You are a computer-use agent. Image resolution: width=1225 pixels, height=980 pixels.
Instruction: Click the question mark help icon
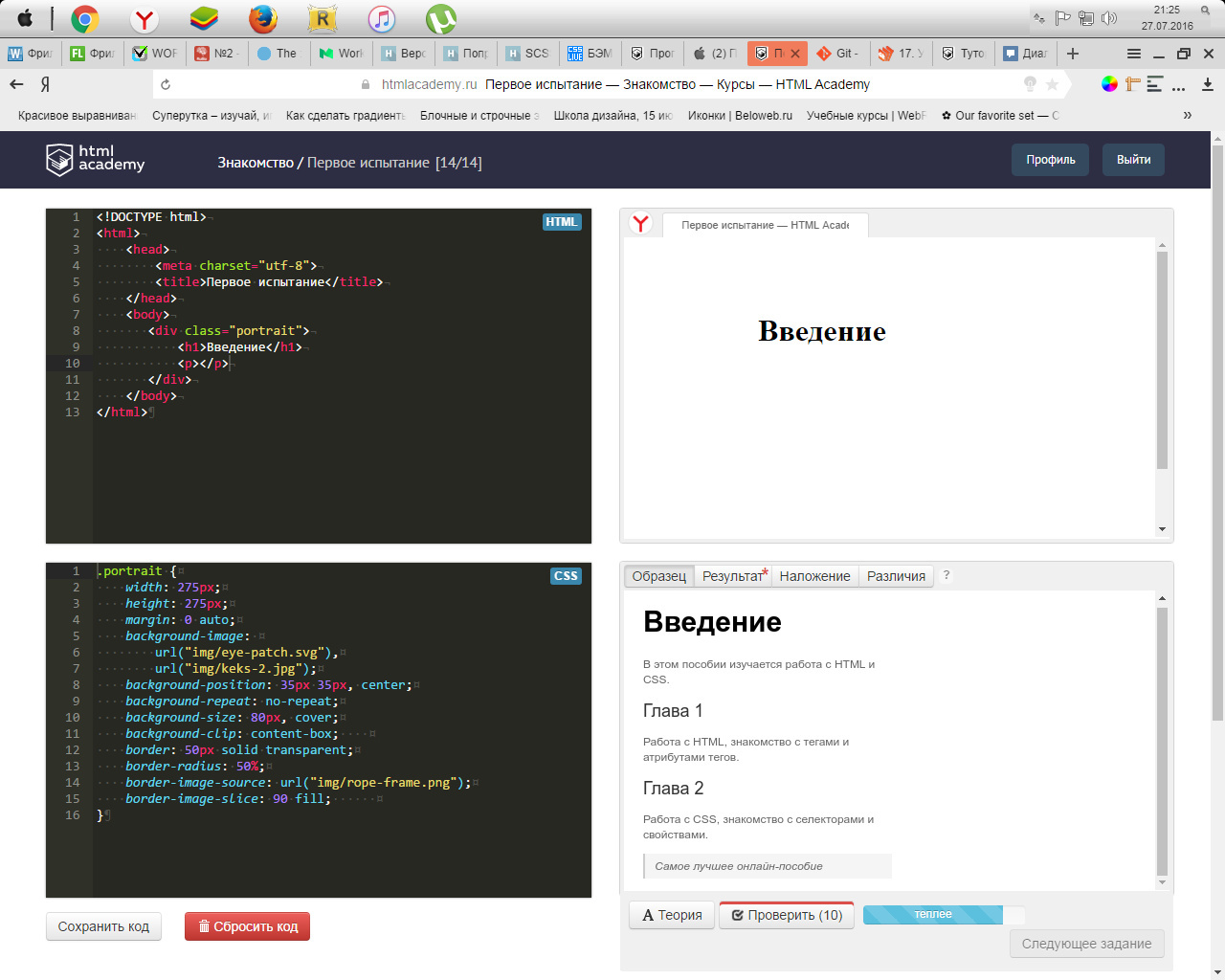tap(947, 575)
